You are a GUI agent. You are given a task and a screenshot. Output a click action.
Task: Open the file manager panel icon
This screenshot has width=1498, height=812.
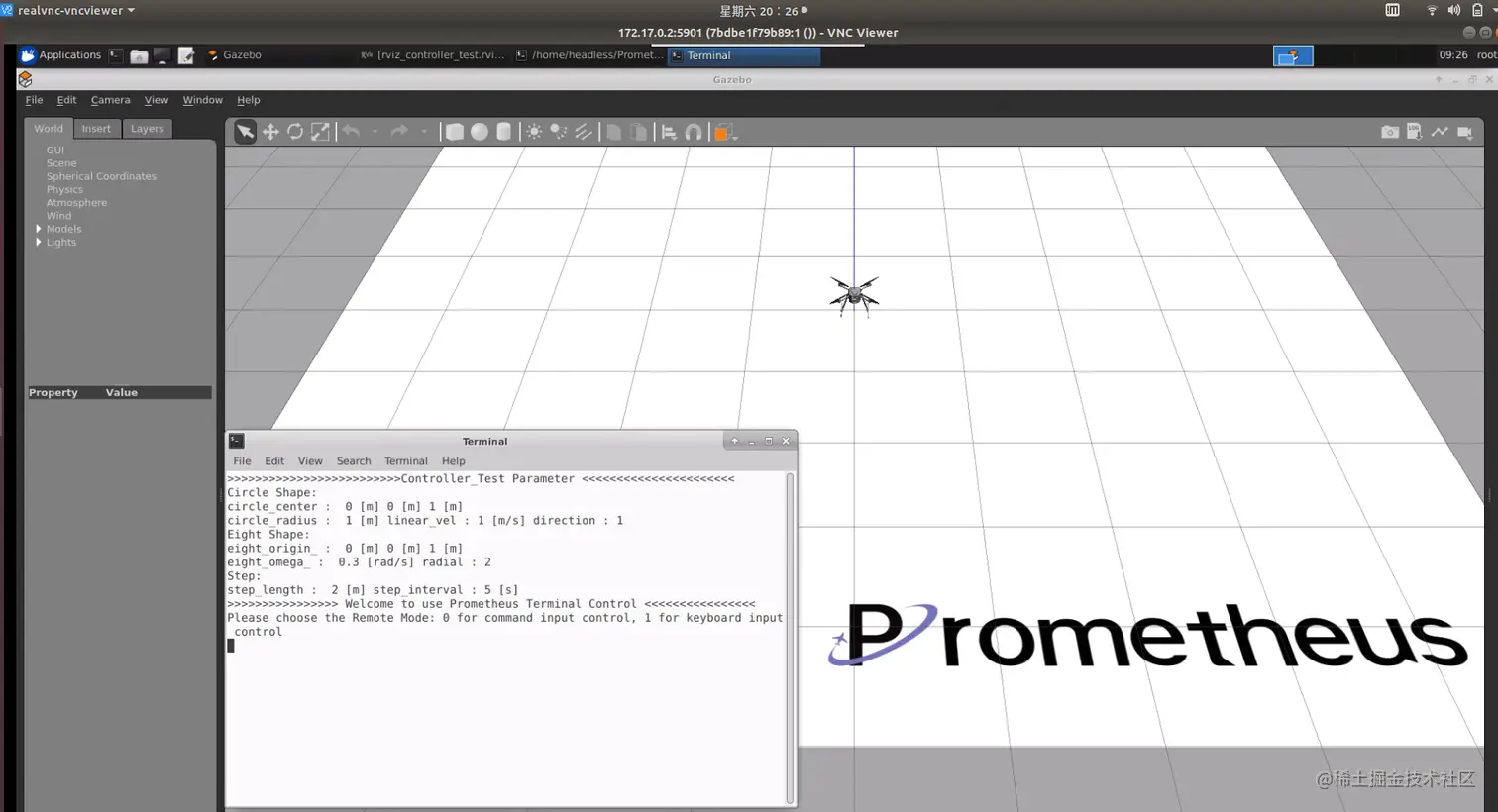click(x=139, y=56)
